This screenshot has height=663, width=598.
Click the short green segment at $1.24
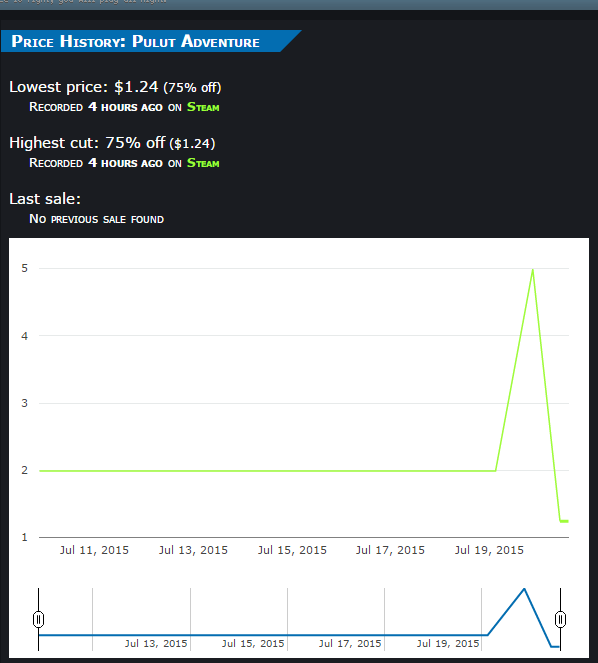click(564, 521)
